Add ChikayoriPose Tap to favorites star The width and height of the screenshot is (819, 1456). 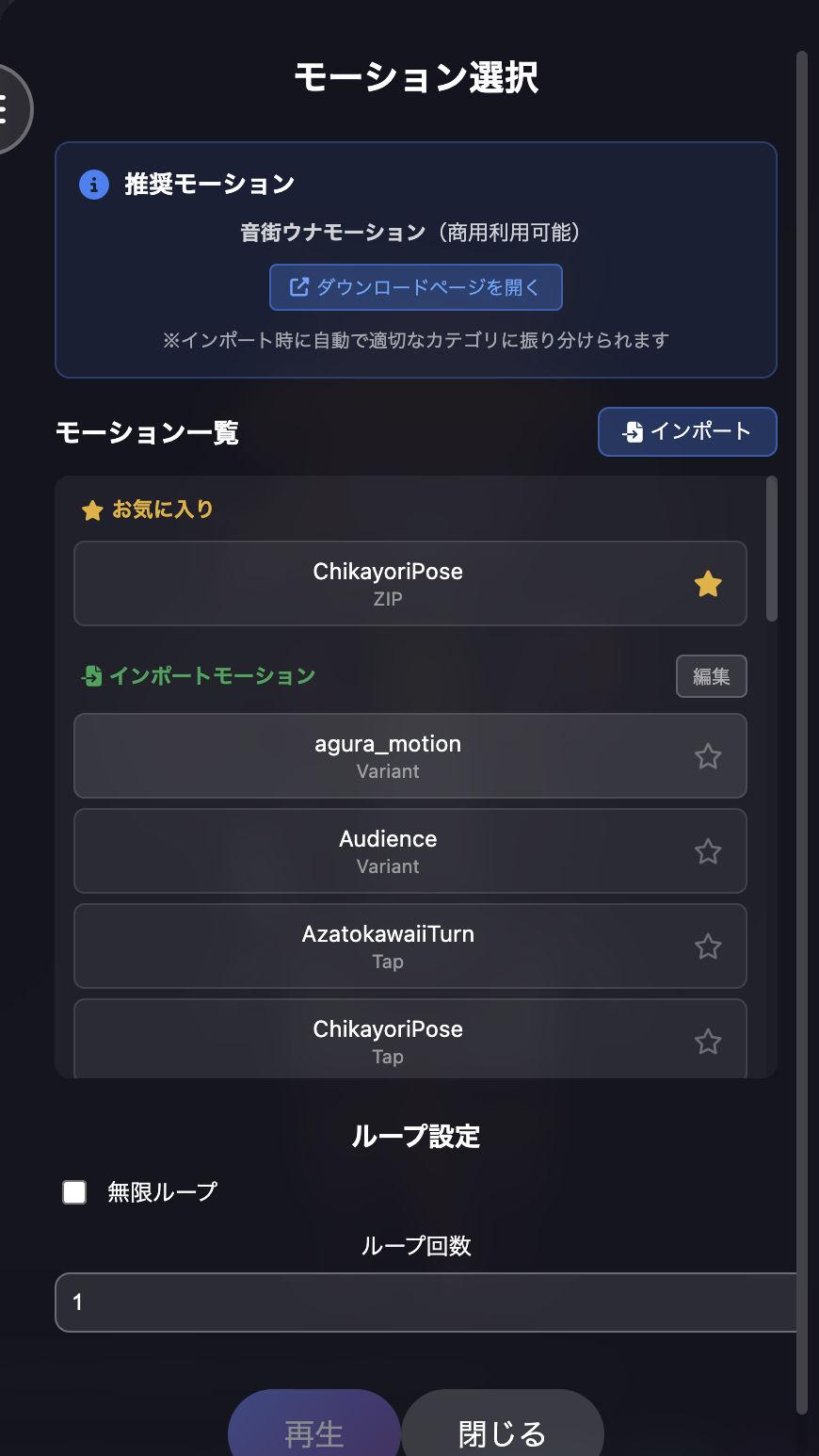[708, 1042]
